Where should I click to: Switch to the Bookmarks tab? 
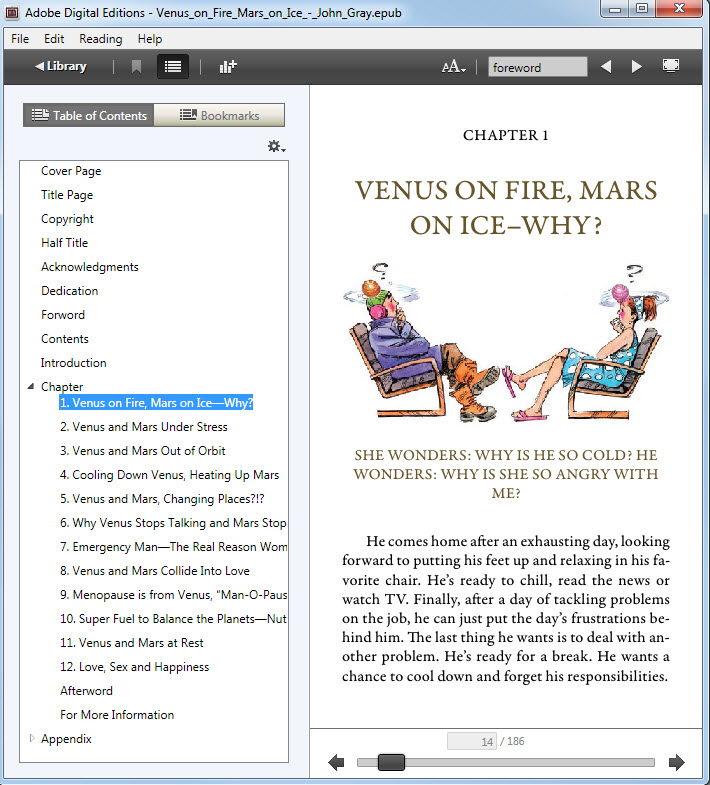219,116
